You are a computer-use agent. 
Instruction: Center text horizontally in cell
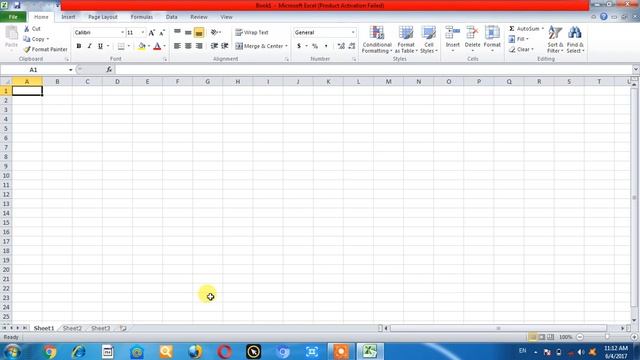click(188, 46)
